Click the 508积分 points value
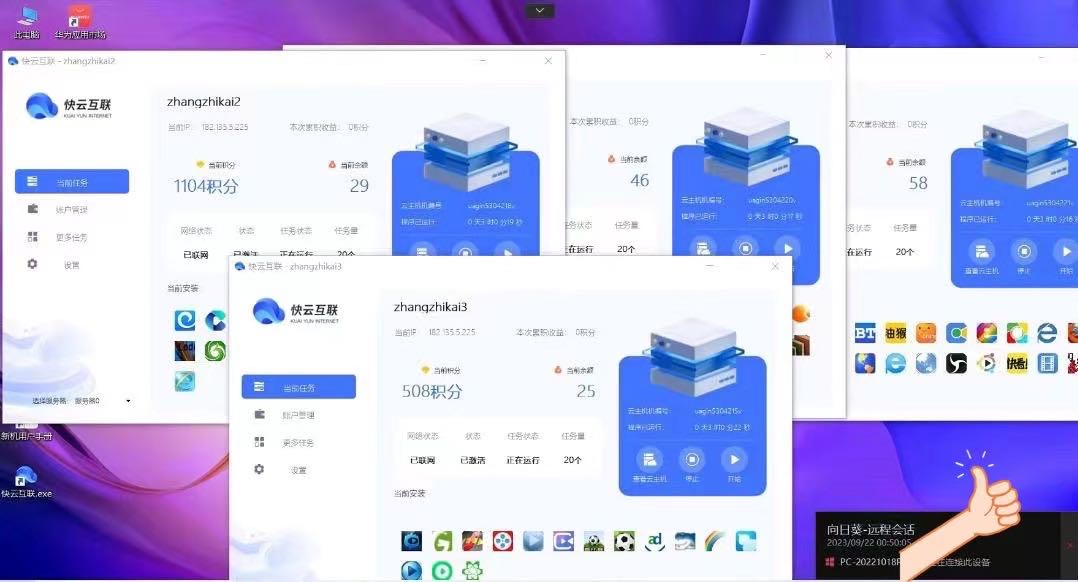The width and height of the screenshot is (1078, 582). [432, 392]
